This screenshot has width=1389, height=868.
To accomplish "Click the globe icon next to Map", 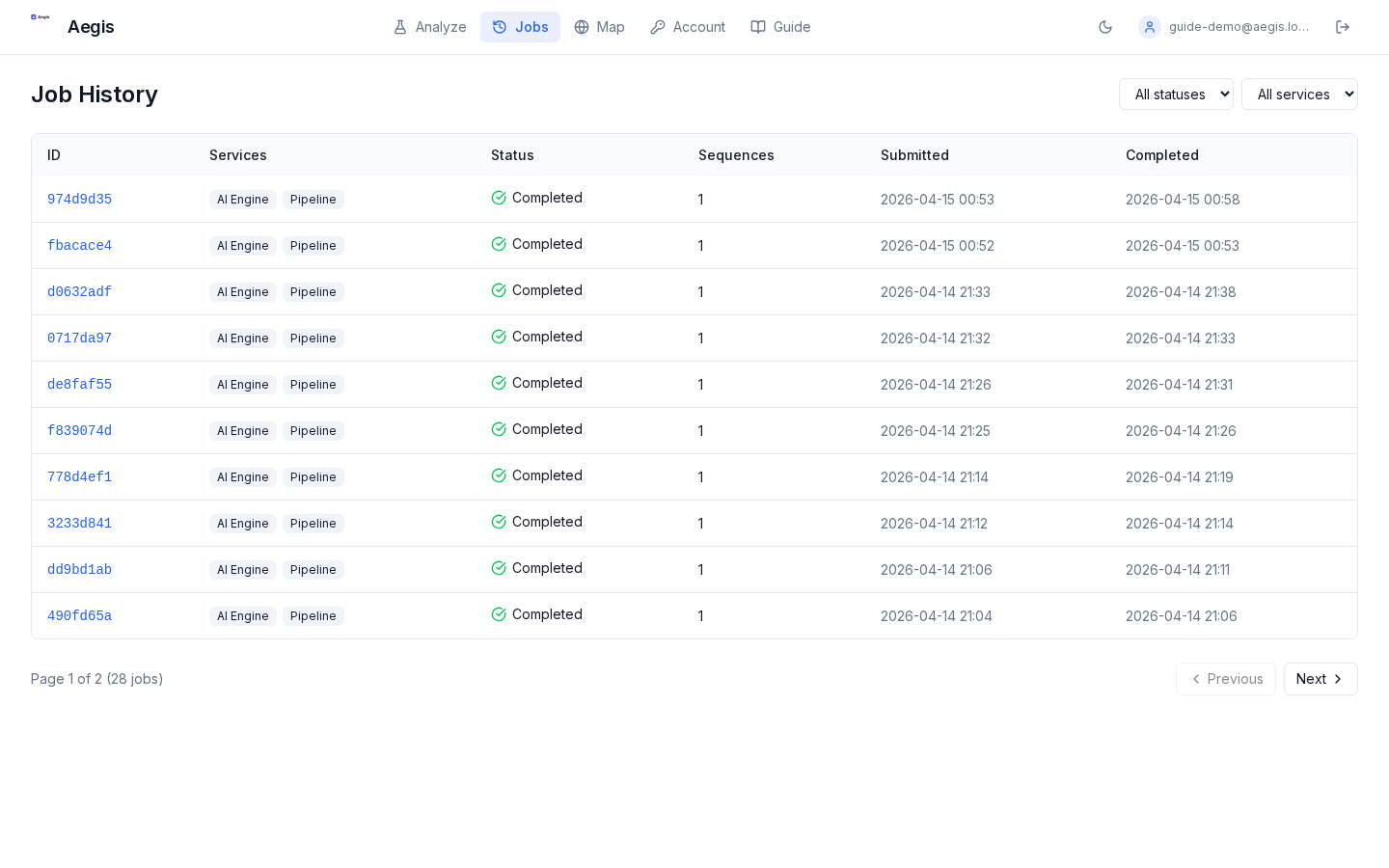I will coord(581,27).
